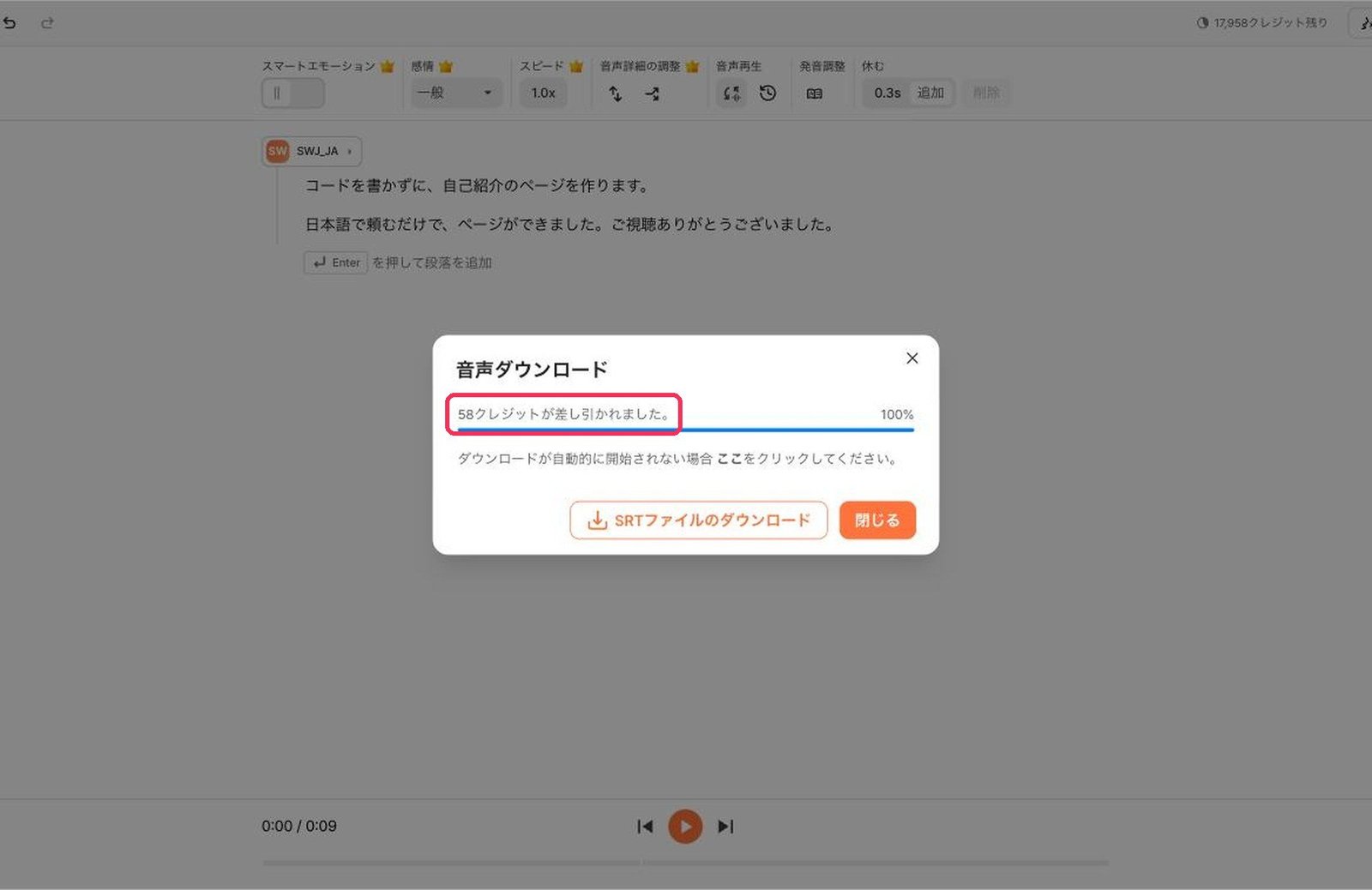Click the up-down arrows icon under 音声詳細の調整
1372x890 pixels.
(616, 93)
